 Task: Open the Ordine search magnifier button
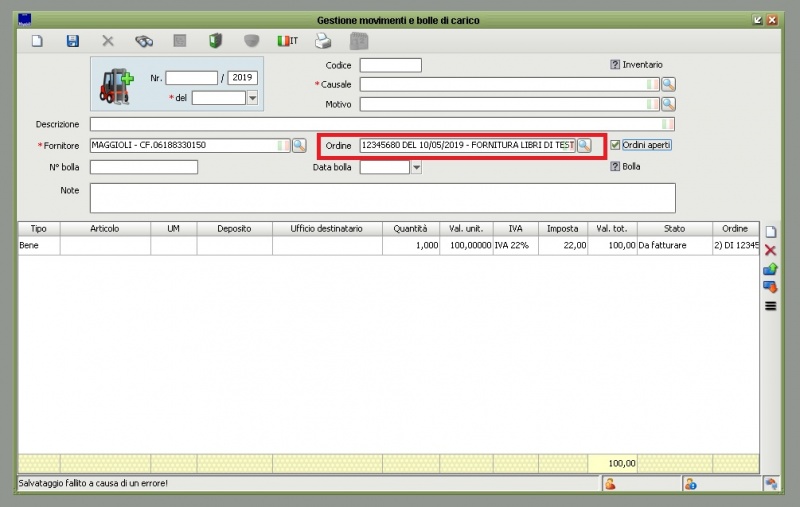pos(584,146)
